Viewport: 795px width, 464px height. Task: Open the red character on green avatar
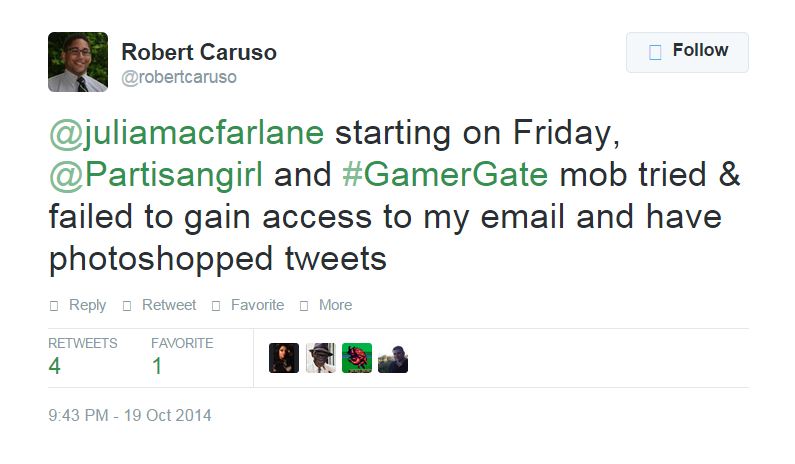click(357, 358)
